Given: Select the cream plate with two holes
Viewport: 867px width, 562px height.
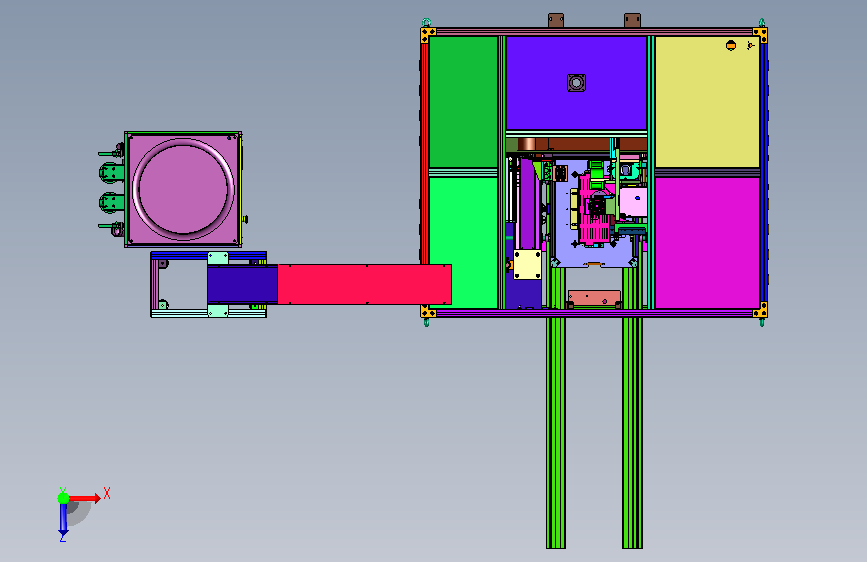Looking at the screenshot, I should click(x=527, y=265).
